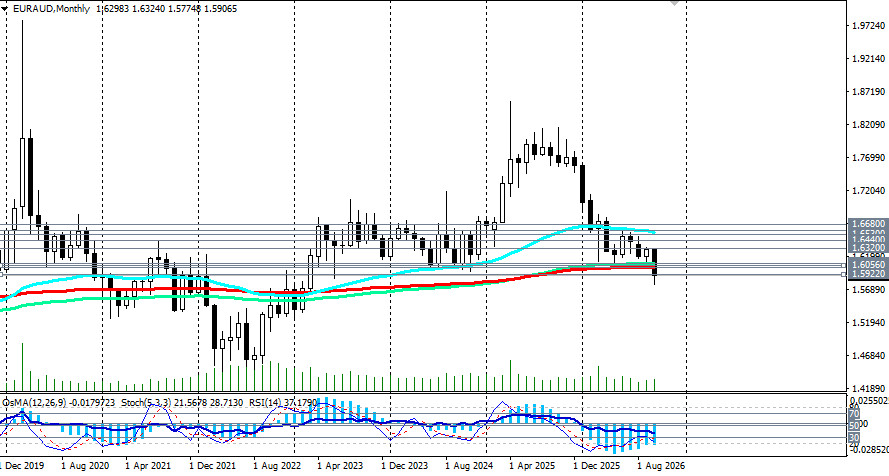Click the 1.82090 price axis label
The height and width of the screenshot is (476, 889).
pyautogui.click(x=868, y=125)
